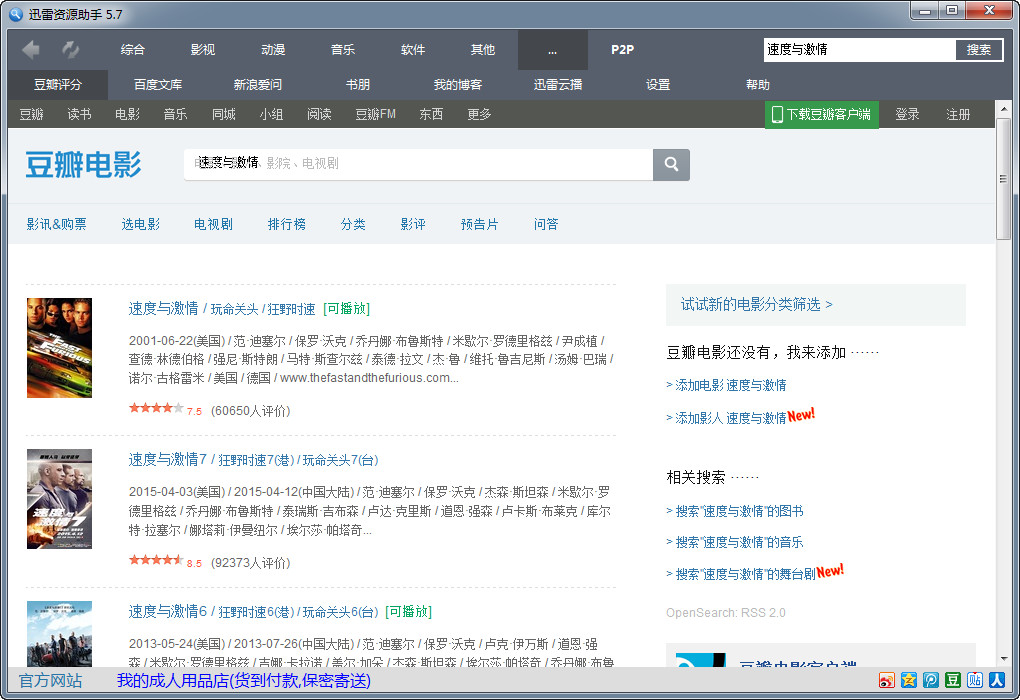Open the 帮助 menu item
The image size is (1020, 700).
coord(758,85)
